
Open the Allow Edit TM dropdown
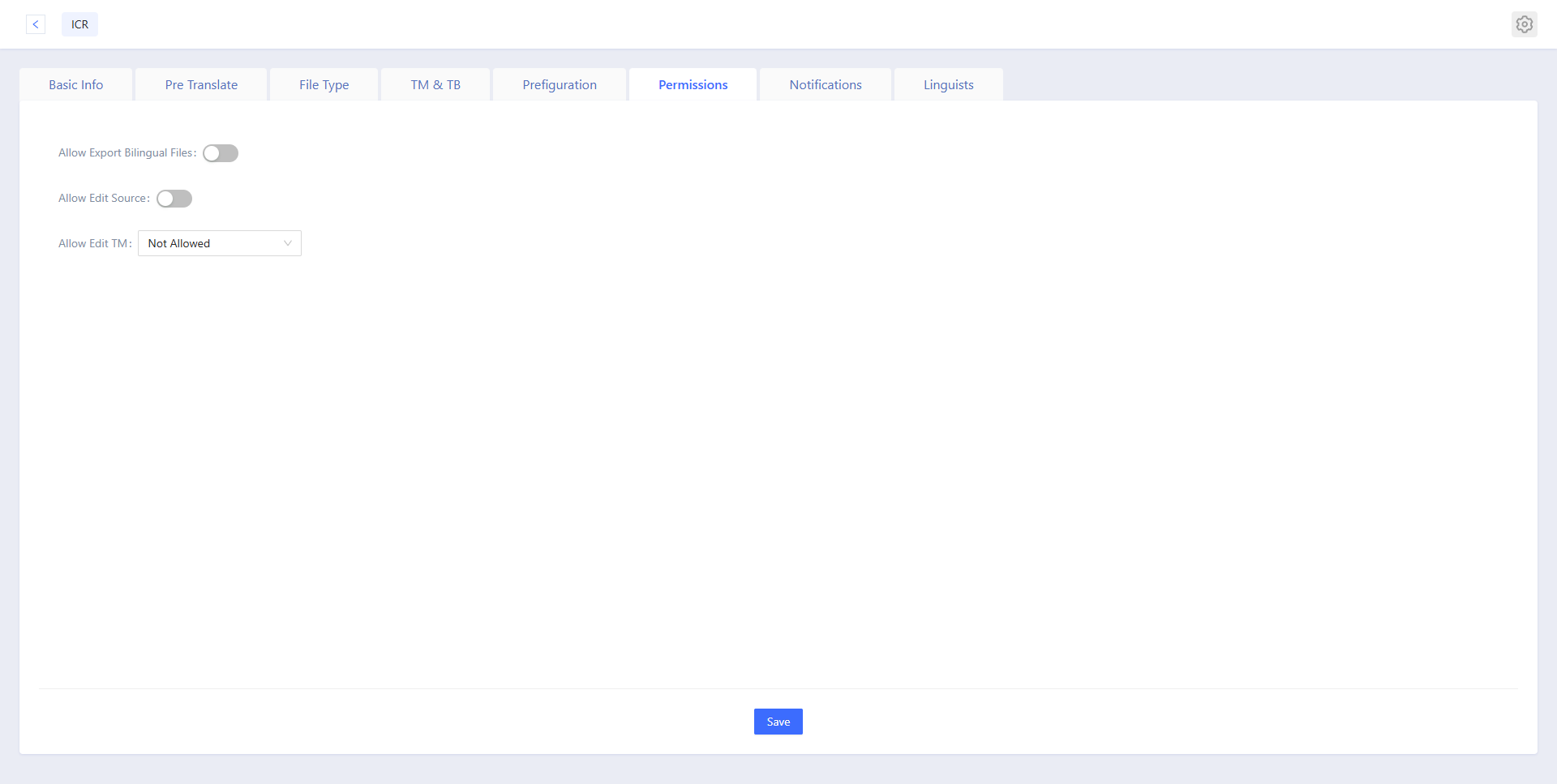(220, 243)
